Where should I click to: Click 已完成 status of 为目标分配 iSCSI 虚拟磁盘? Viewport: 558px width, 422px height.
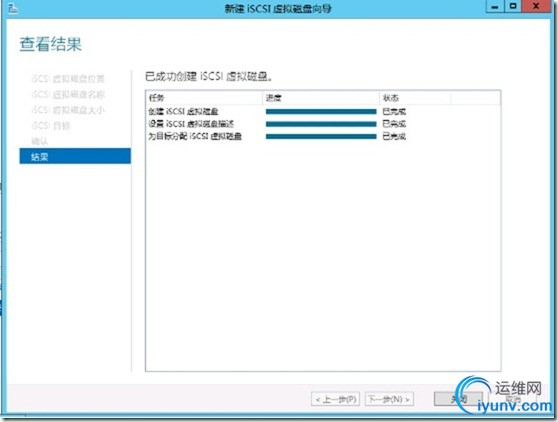394,137
